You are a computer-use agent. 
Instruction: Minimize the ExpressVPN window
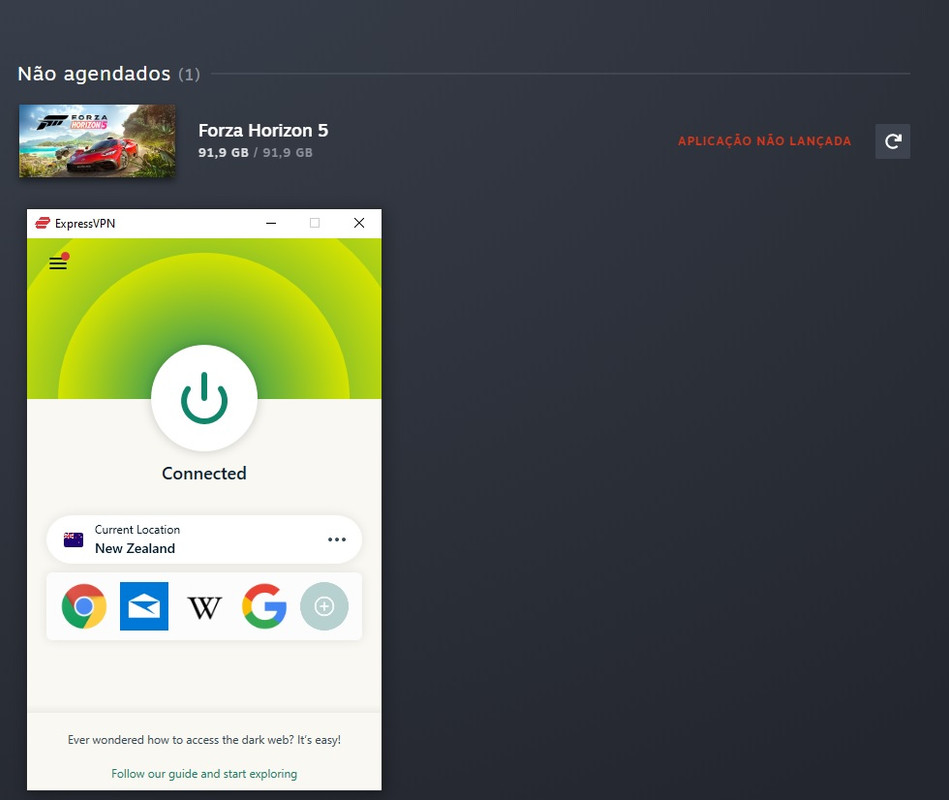click(x=271, y=223)
